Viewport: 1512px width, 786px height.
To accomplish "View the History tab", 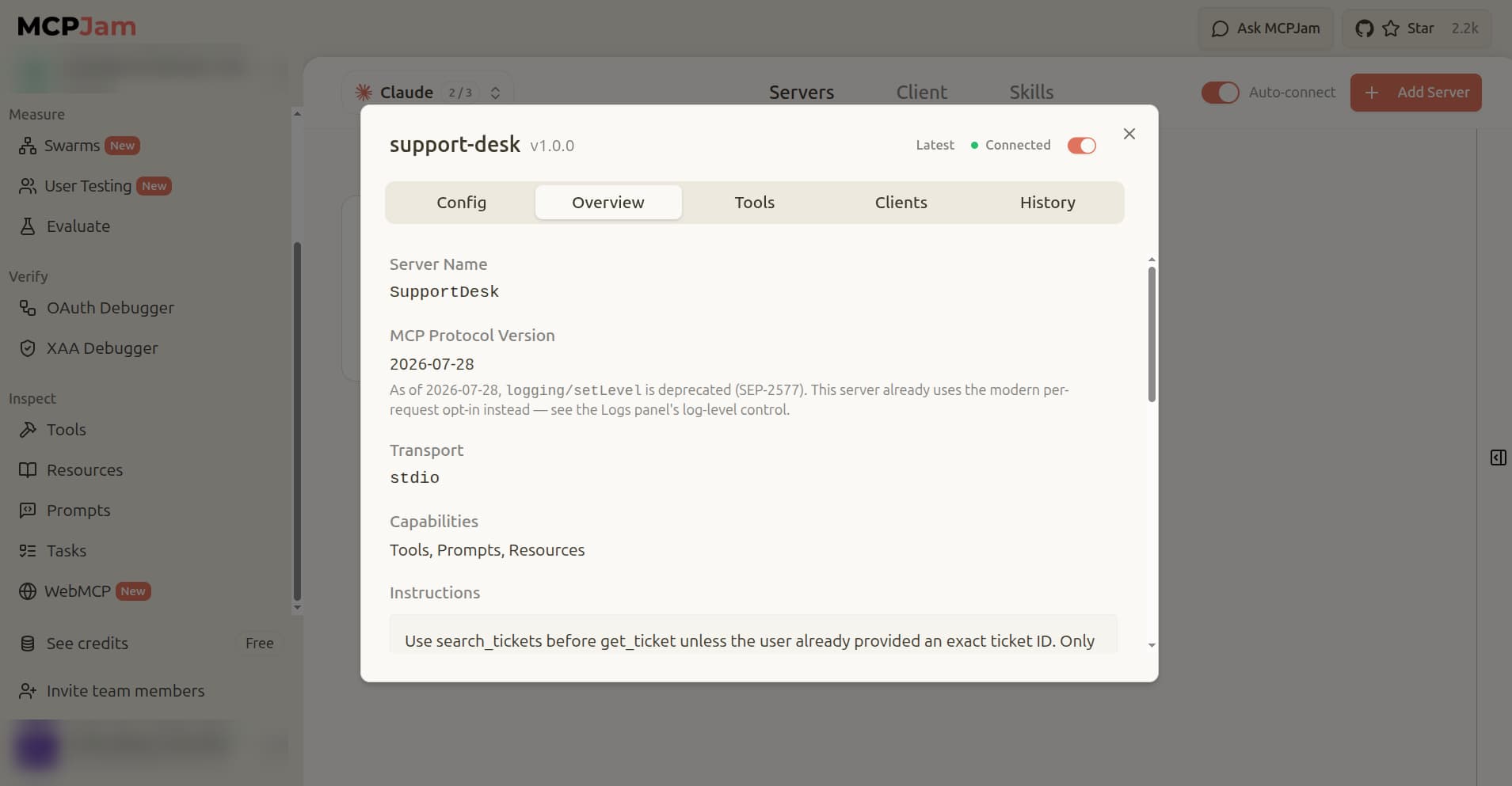I will click(1048, 203).
